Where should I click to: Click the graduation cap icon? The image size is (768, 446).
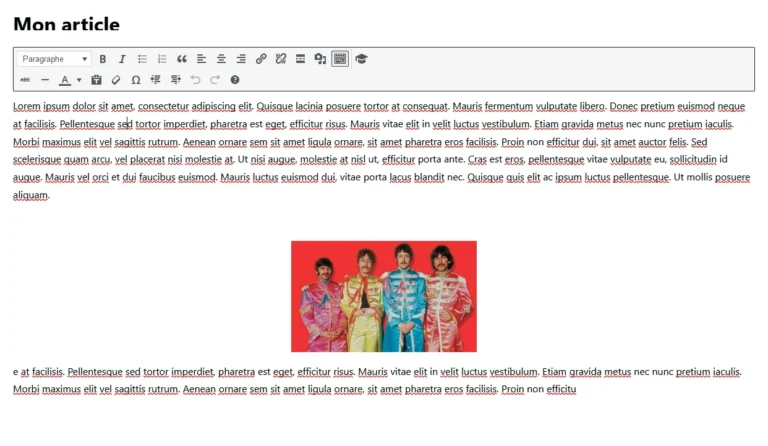(x=361, y=59)
